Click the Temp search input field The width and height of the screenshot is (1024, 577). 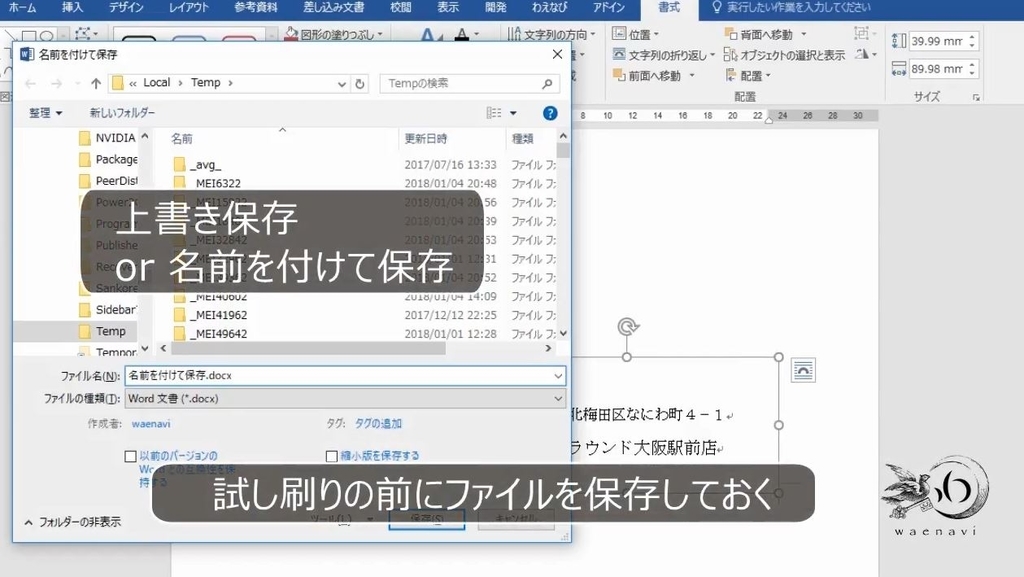tap(460, 84)
